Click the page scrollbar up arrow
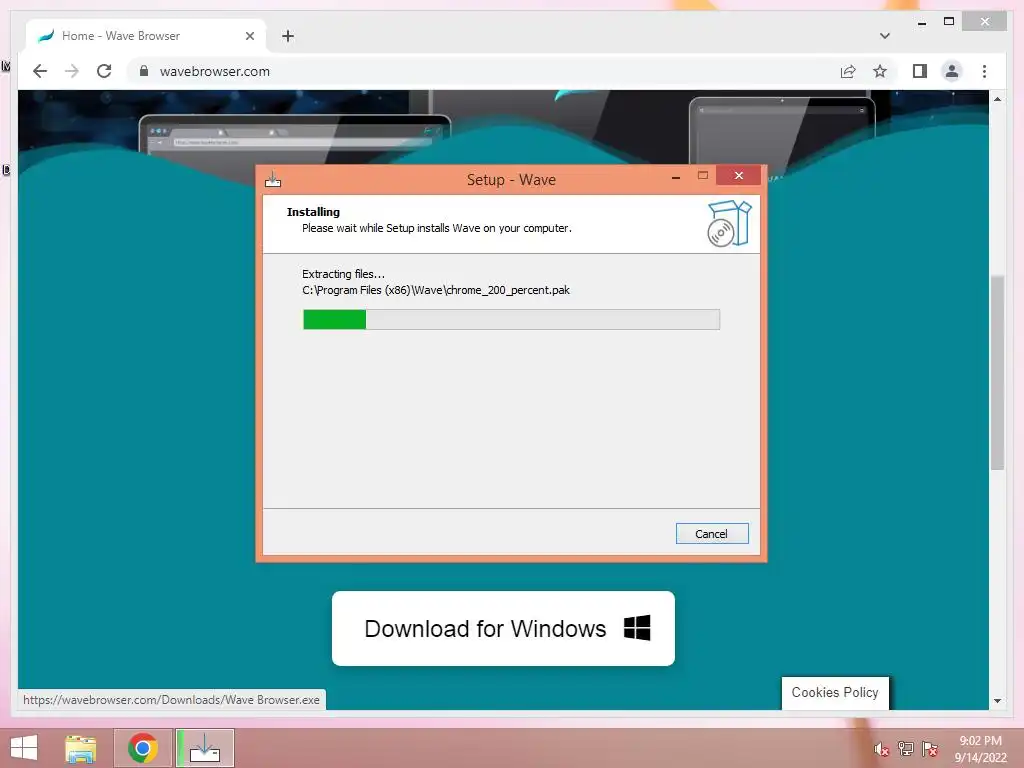Screen dimensions: 1024x768 997,99
